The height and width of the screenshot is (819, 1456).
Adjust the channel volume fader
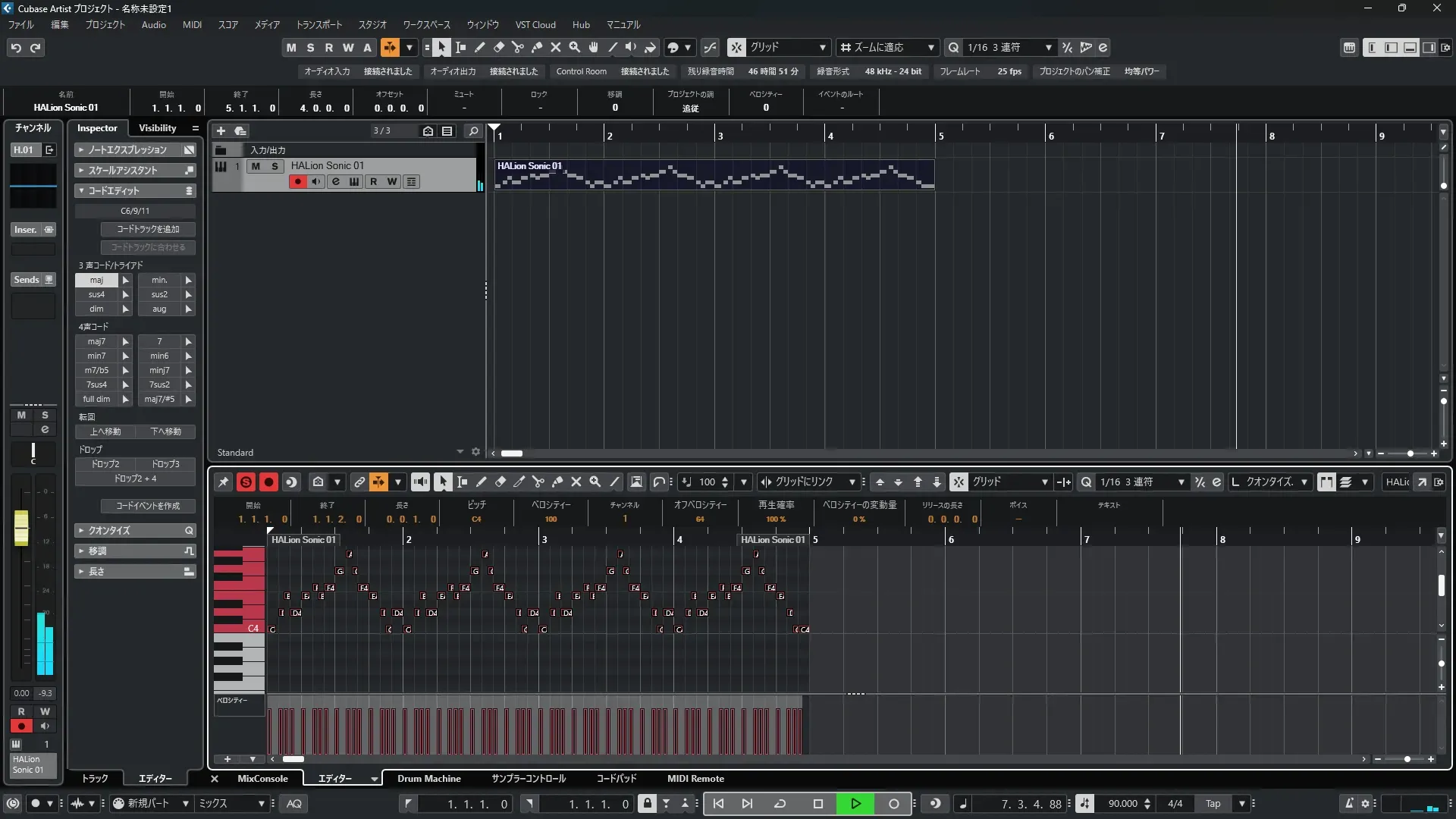[21, 527]
